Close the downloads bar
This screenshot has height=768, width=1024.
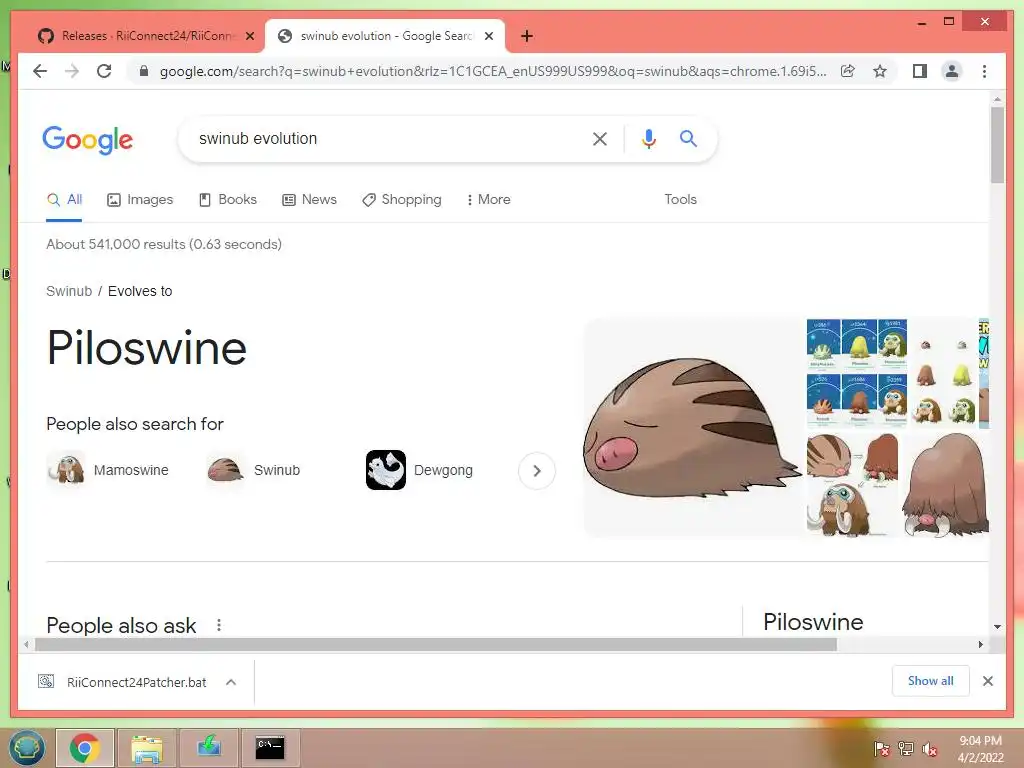point(987,681)
